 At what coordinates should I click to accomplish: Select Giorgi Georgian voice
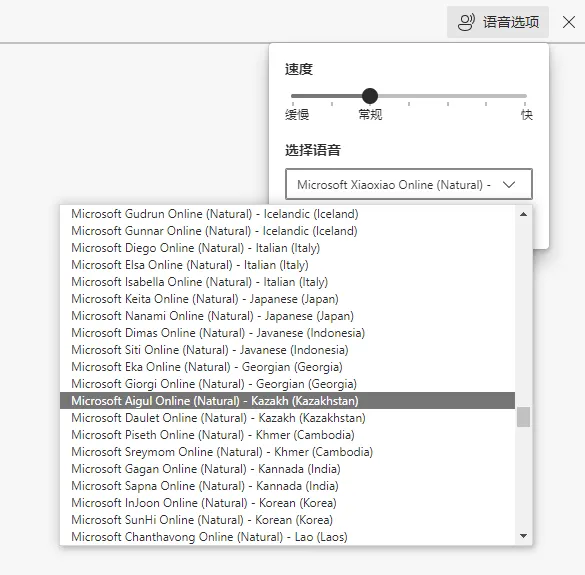click(287, 384)
